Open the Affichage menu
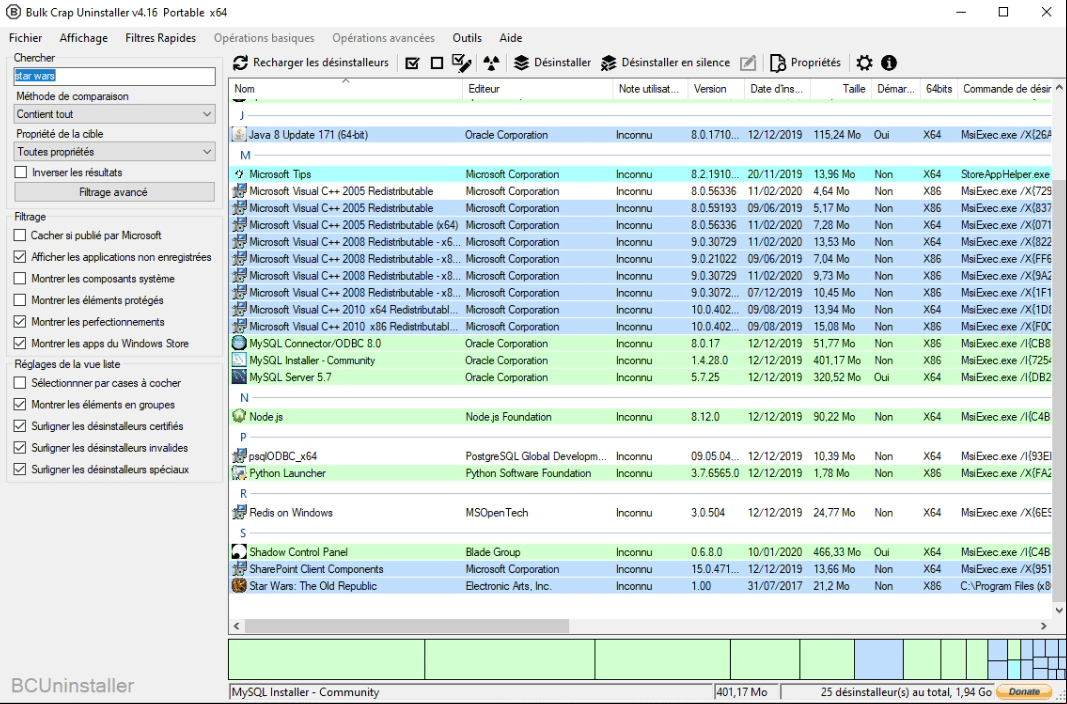Viewport: 1067px width, 704px height. pyautogui.click(x=84, y=38)
